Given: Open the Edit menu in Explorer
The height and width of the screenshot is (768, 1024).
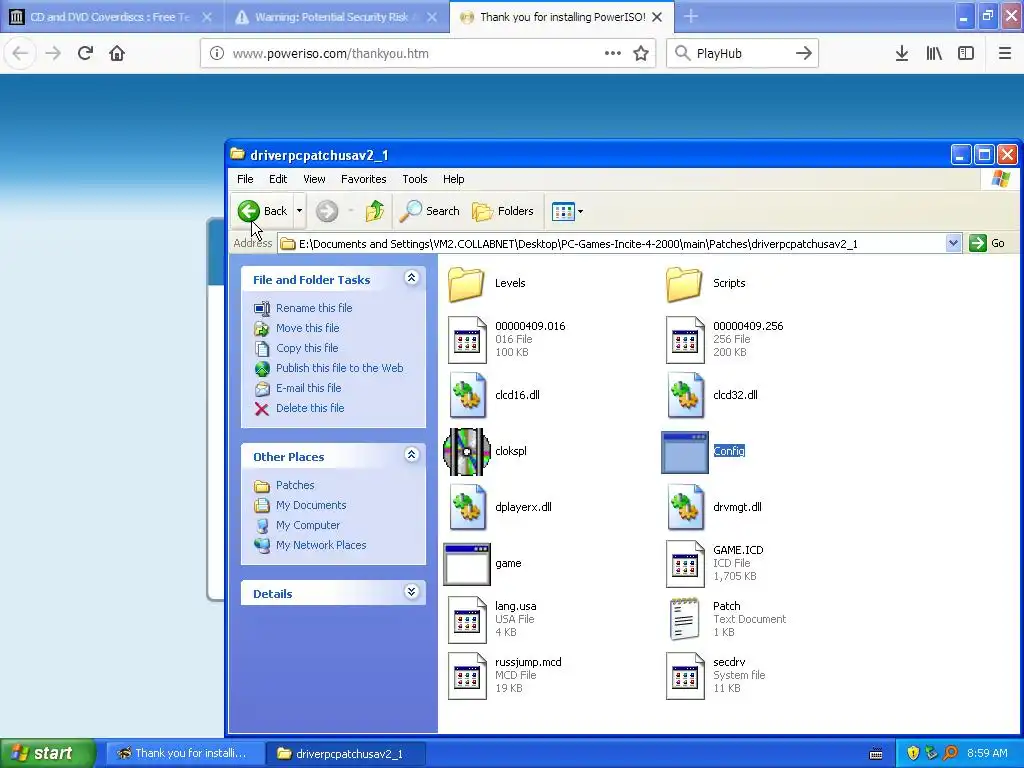Looking at the screenshot, I should 278,179.
